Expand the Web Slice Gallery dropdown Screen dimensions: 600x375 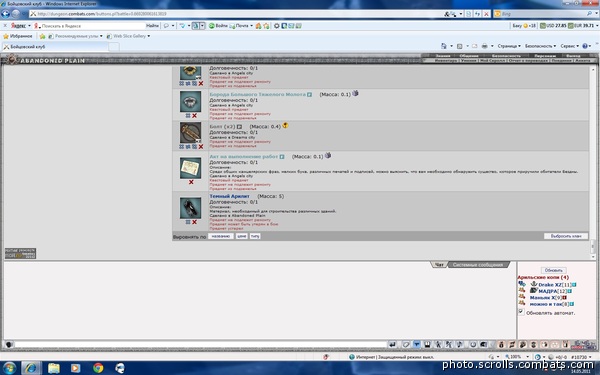pos(148,36)
